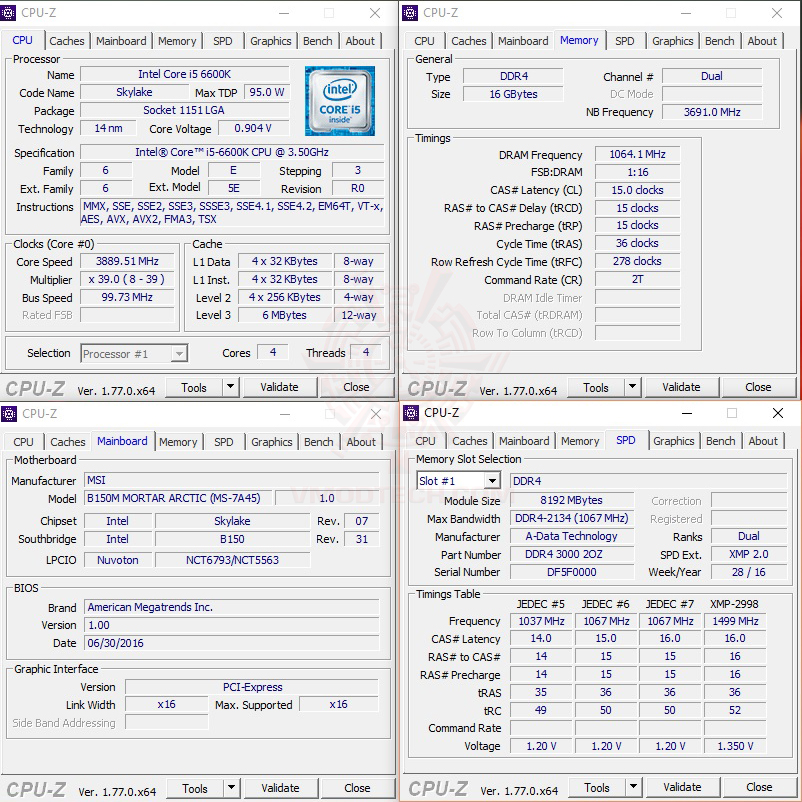Select Graphics tab in Mainboard window

[272, 442]
